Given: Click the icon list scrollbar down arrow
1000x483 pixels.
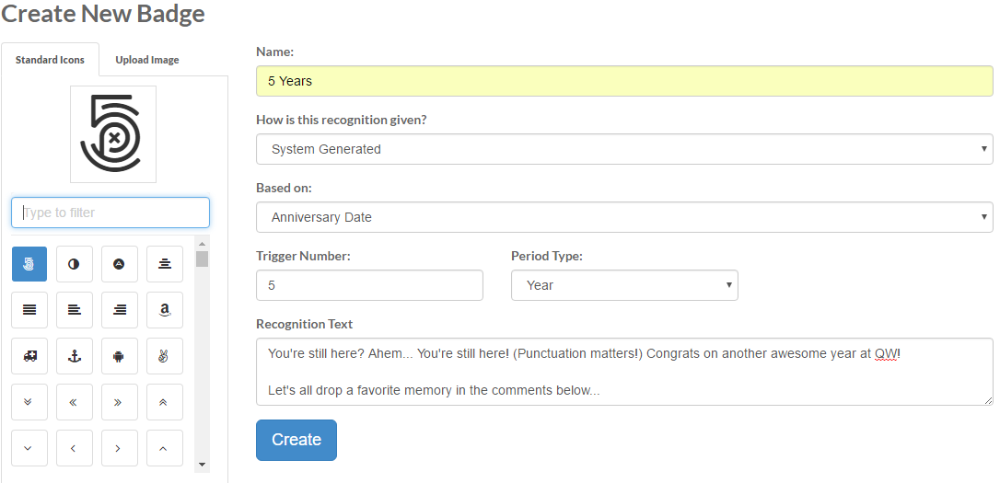Looking at the screenshot, I should 202,464.
